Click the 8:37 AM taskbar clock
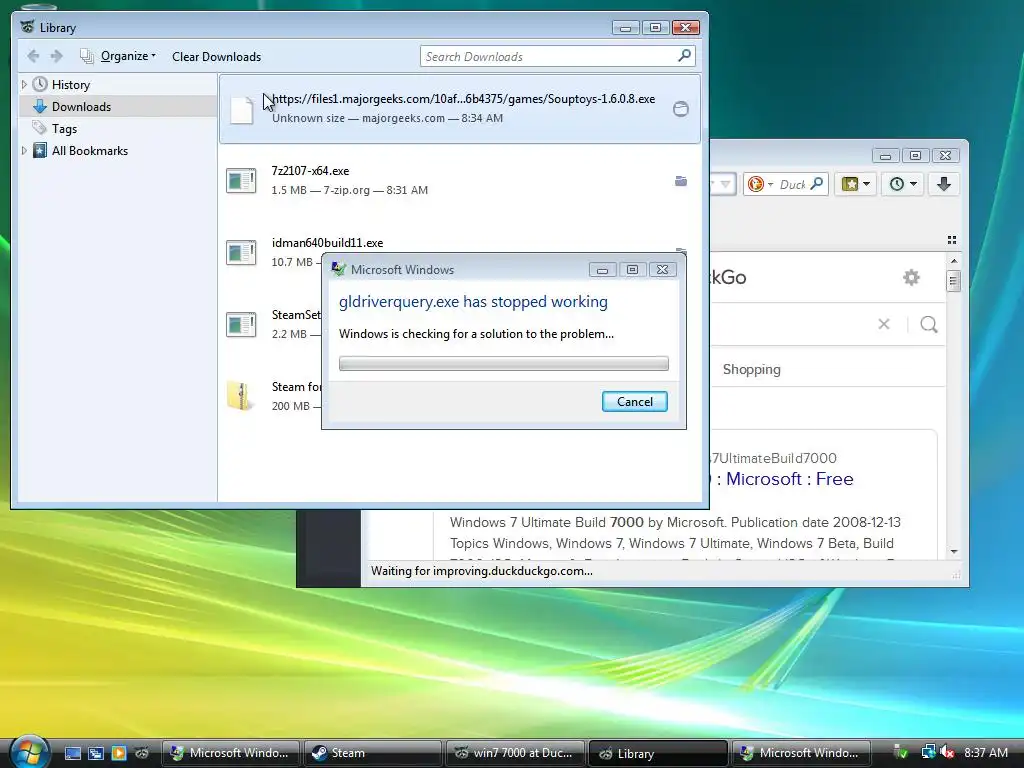 (x=985, y=753)
